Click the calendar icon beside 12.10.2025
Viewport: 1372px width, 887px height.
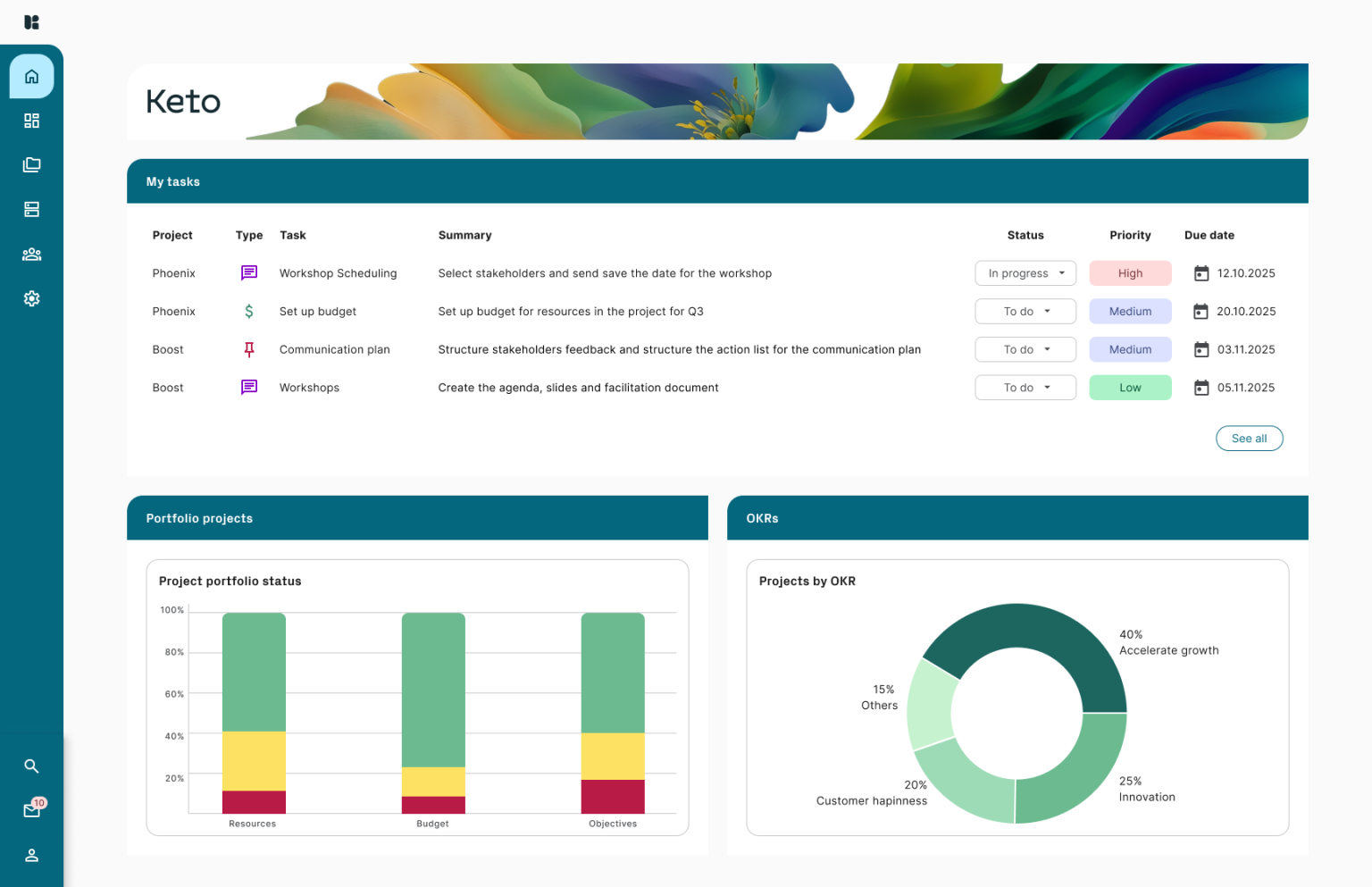[1200, 272]
